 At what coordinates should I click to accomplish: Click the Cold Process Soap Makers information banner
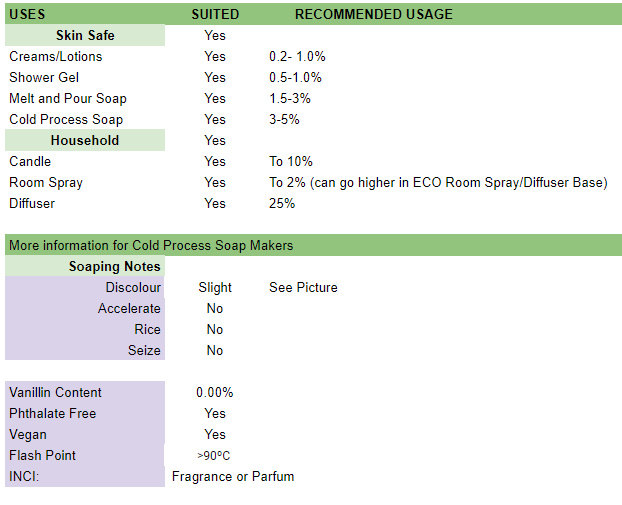pos(151,245)
